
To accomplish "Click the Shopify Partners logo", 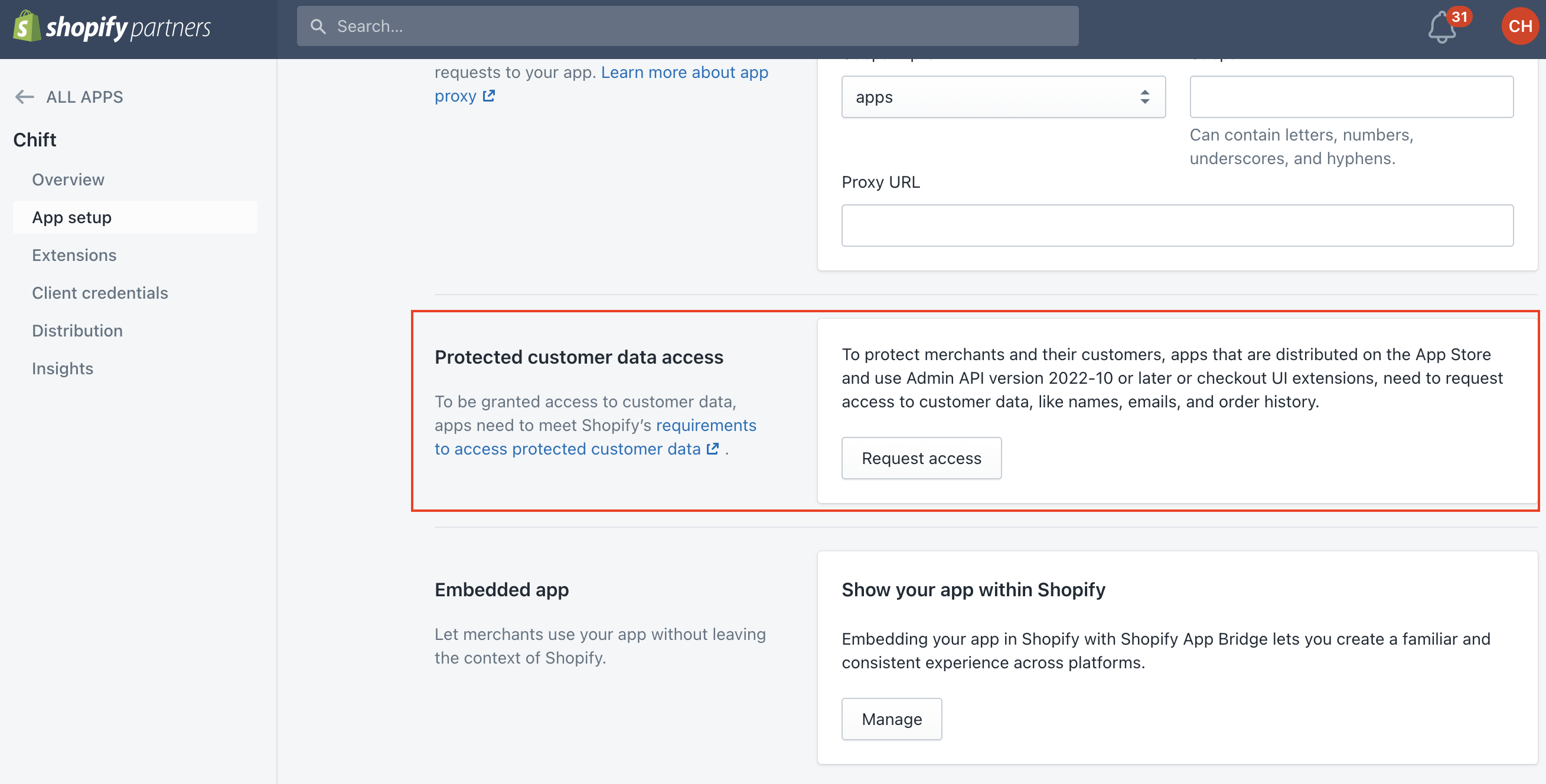I will click(x=112, y=27).
